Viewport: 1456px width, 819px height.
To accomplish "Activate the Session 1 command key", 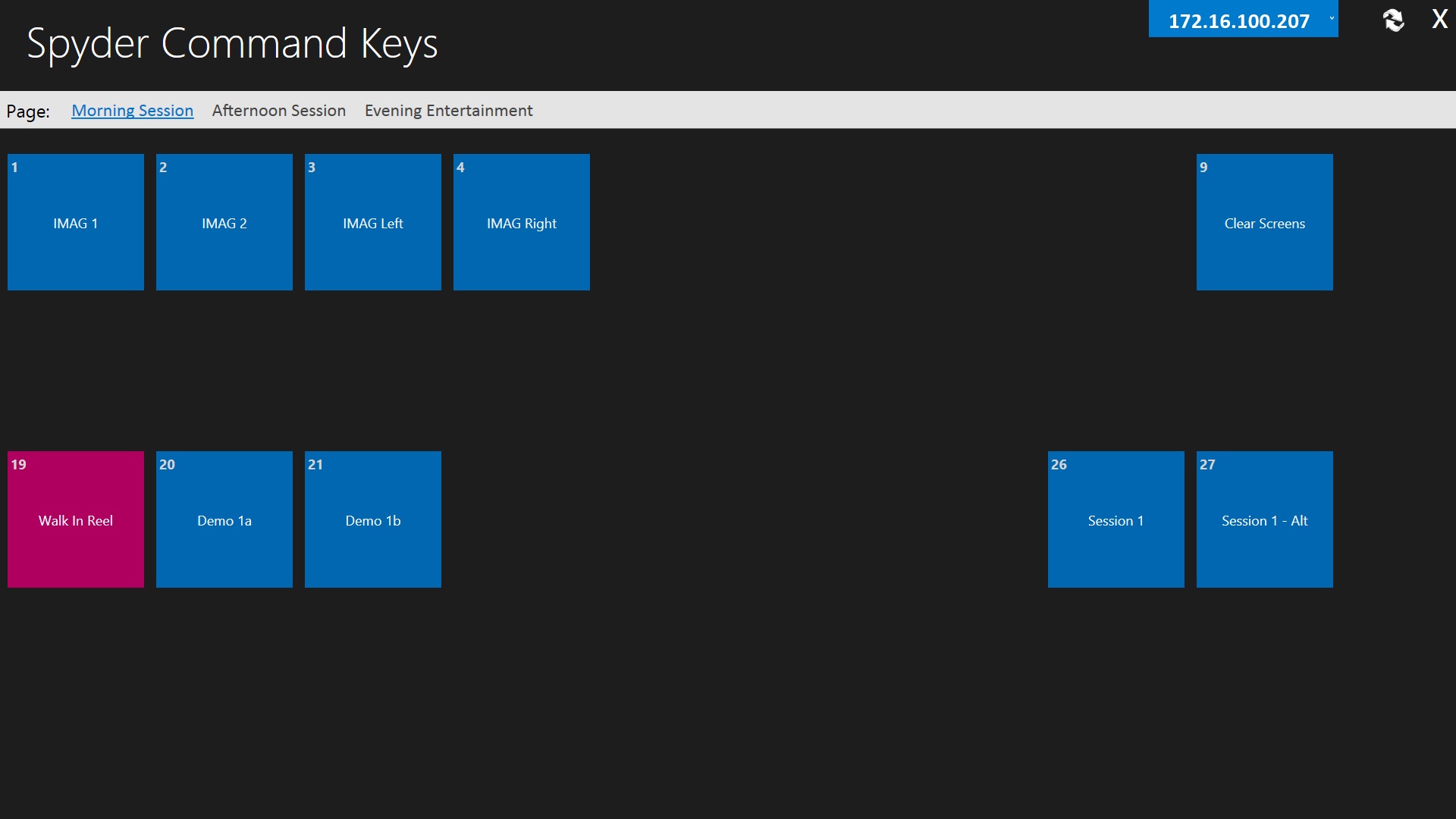I will pyautogui.click(x=1116, y=519).
